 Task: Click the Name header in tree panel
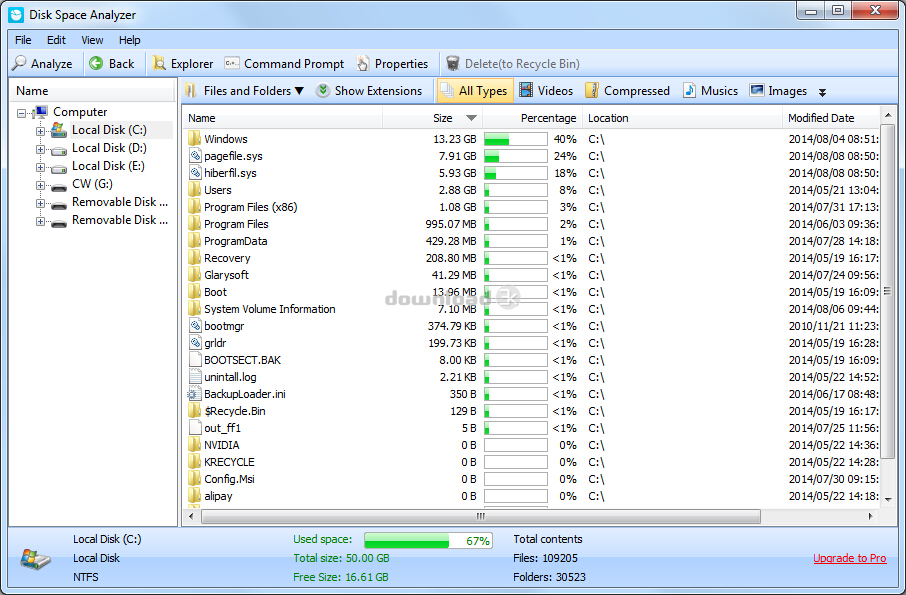pyautogui.click(x=92, y=91)
